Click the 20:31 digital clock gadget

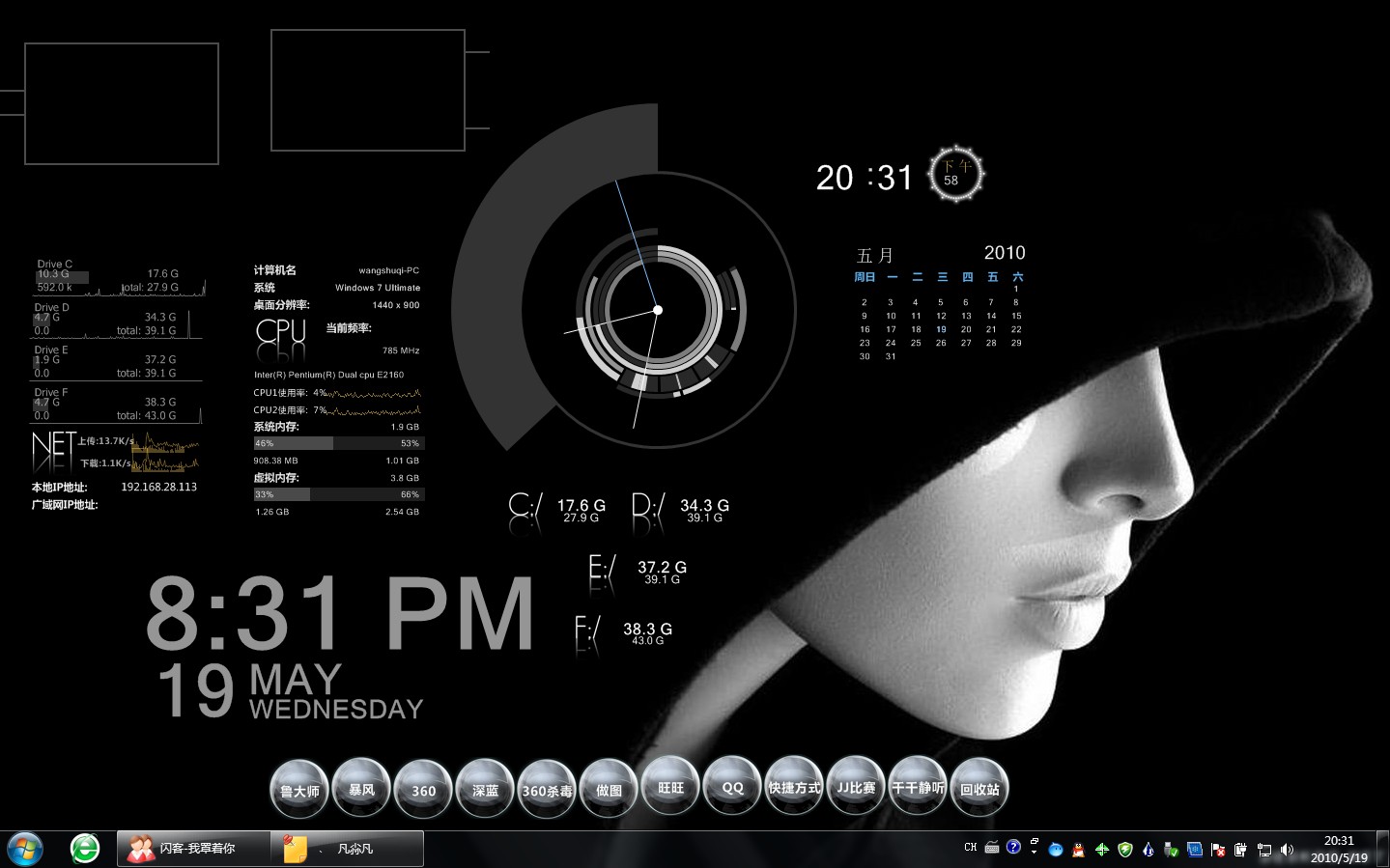click(865, 178)
